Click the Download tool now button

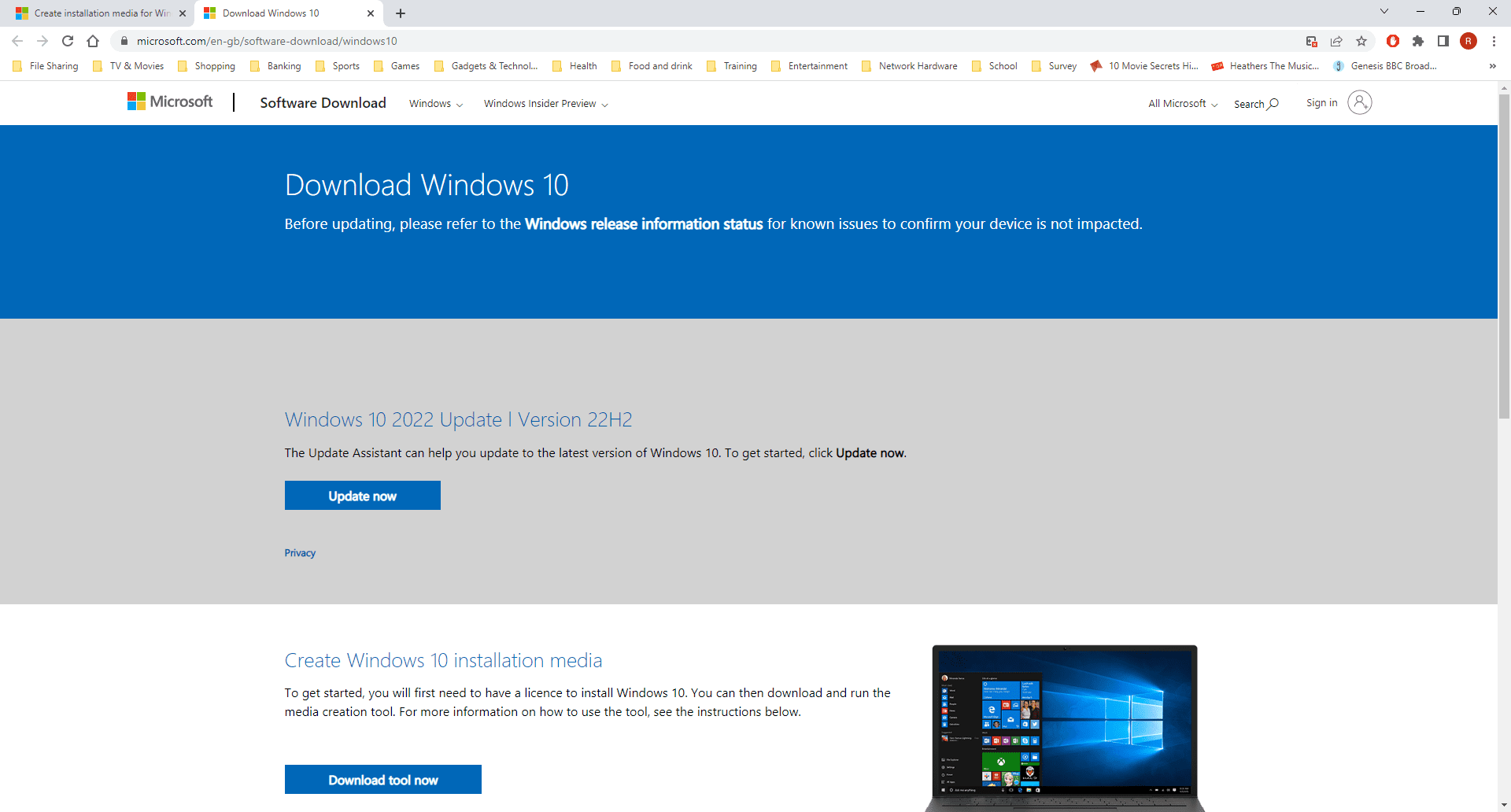coord(383,780)
